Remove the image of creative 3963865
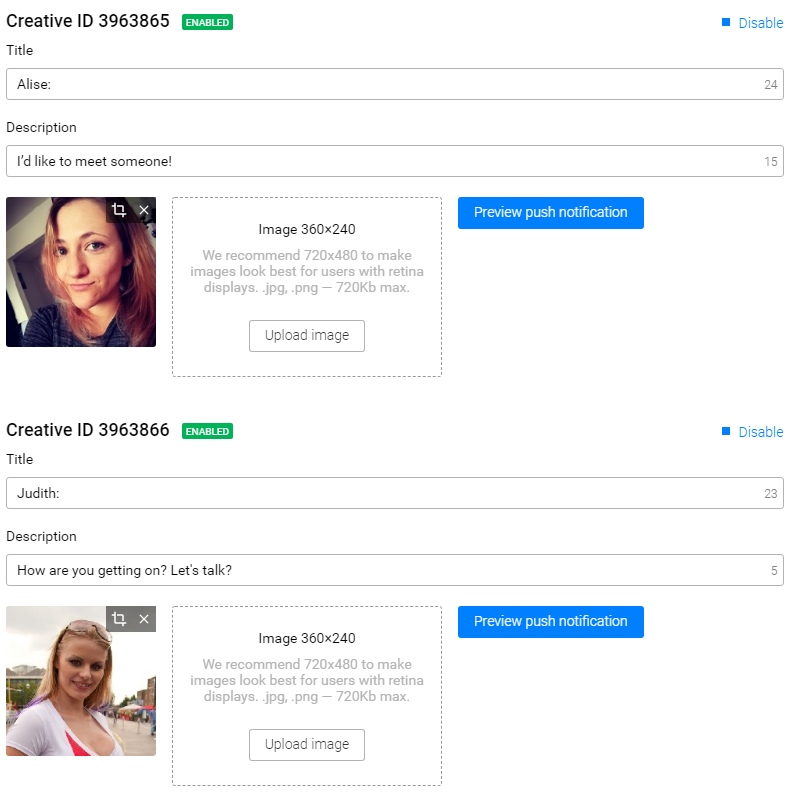The height and width of the screenshot is (797, 791). click(144, 210)
